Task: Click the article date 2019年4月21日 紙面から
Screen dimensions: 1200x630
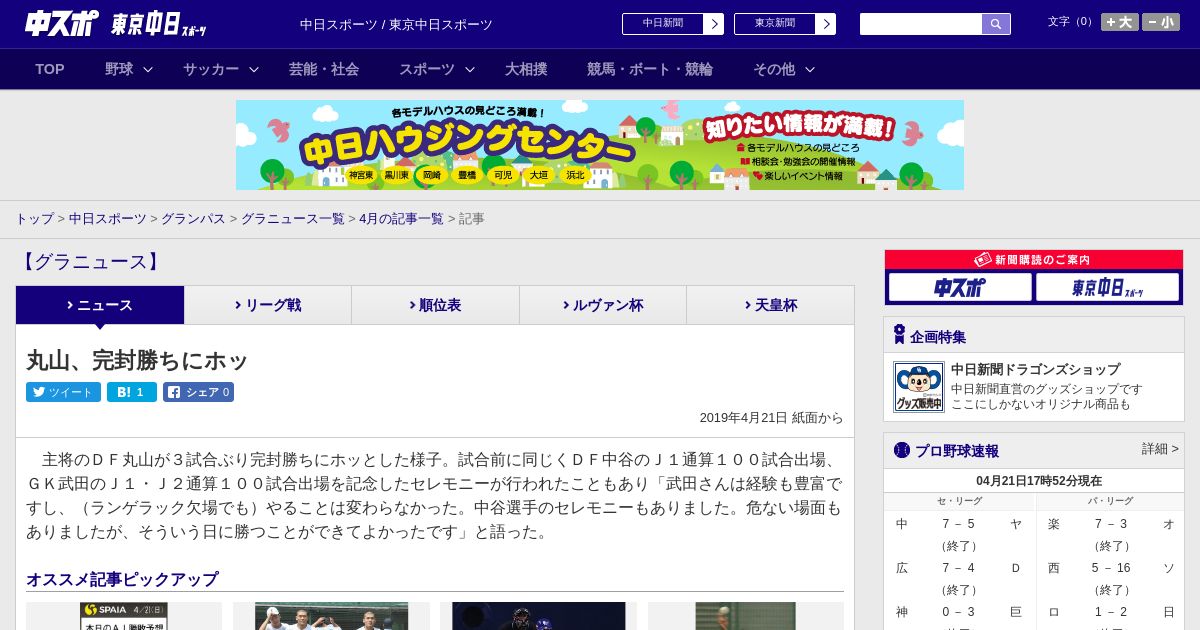Action: (771, 418)
